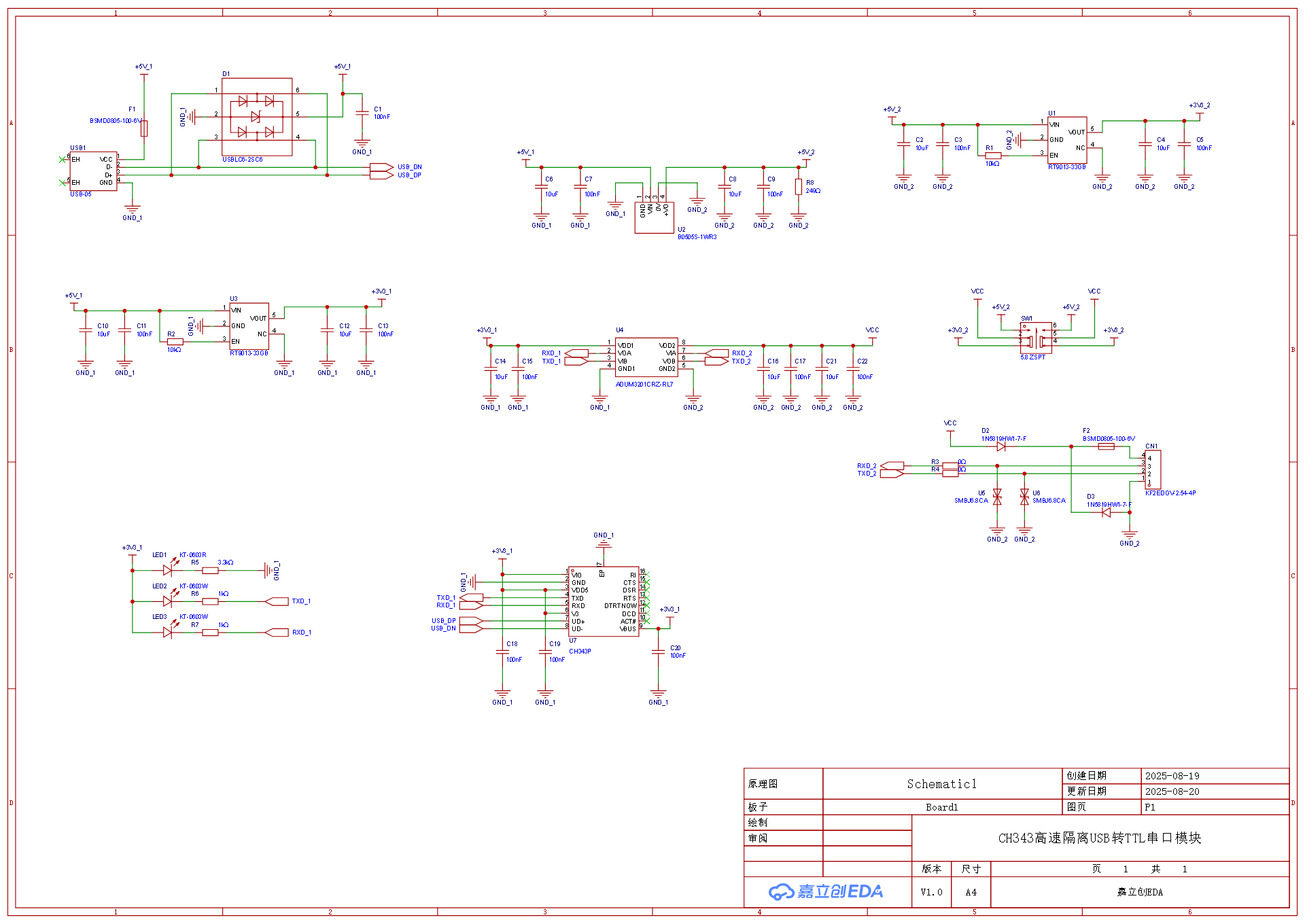Select the TXD_1 net port beside LED2
The width and height of the screenshot is (1305, 924).
coord(277,601)
